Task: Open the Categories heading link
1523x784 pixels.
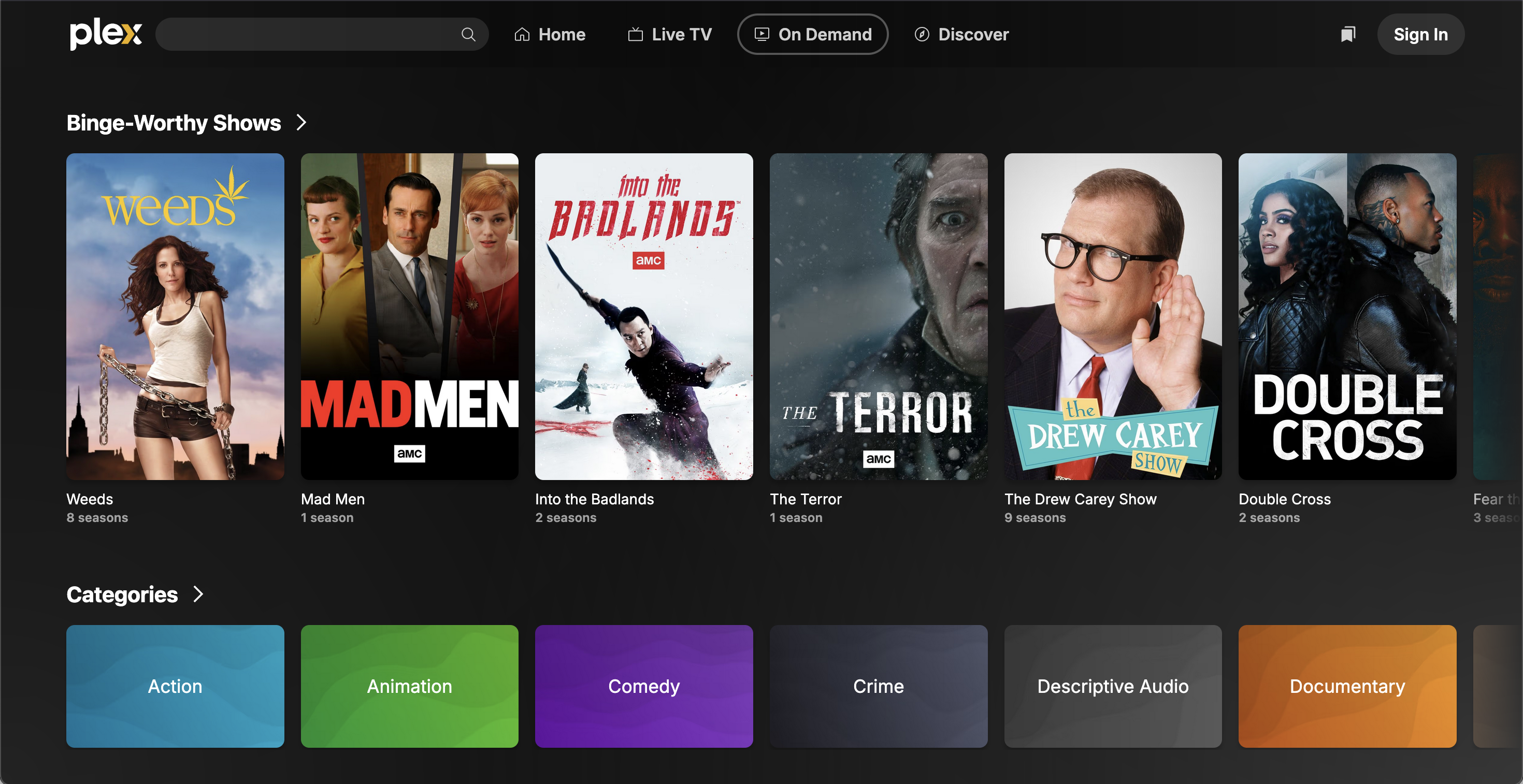Action: click(x=122, y=594)
